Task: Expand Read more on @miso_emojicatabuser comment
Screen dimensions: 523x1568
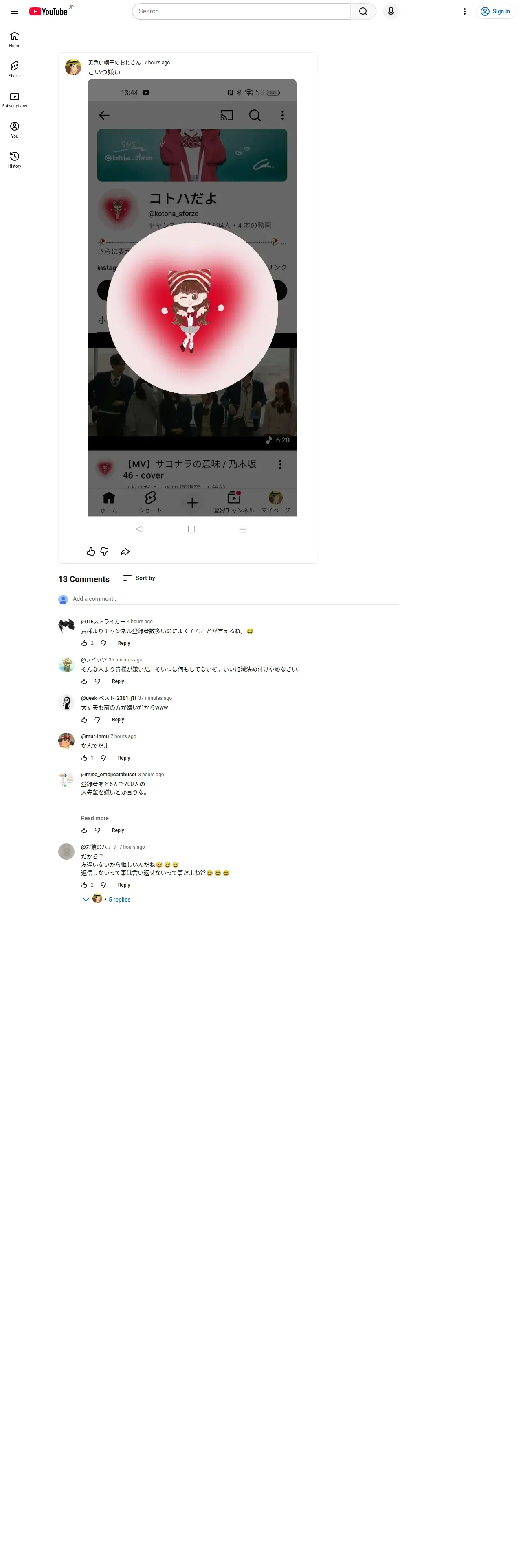Action: point(95,819)
